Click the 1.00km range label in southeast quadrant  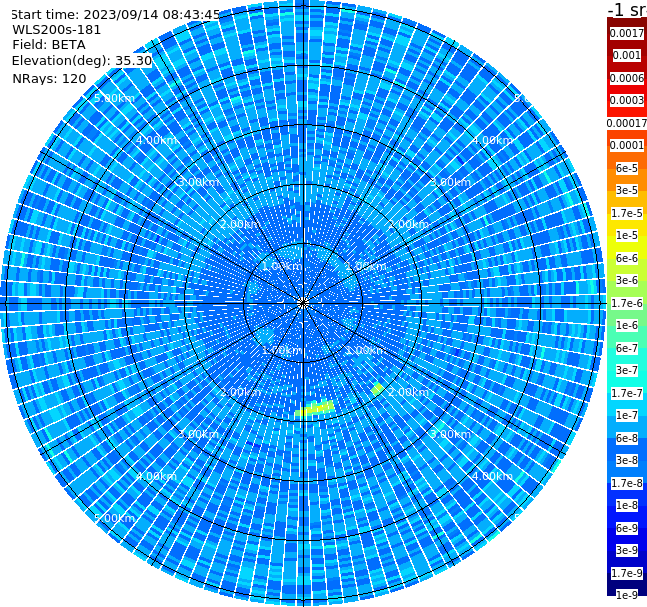coord(366,350)
